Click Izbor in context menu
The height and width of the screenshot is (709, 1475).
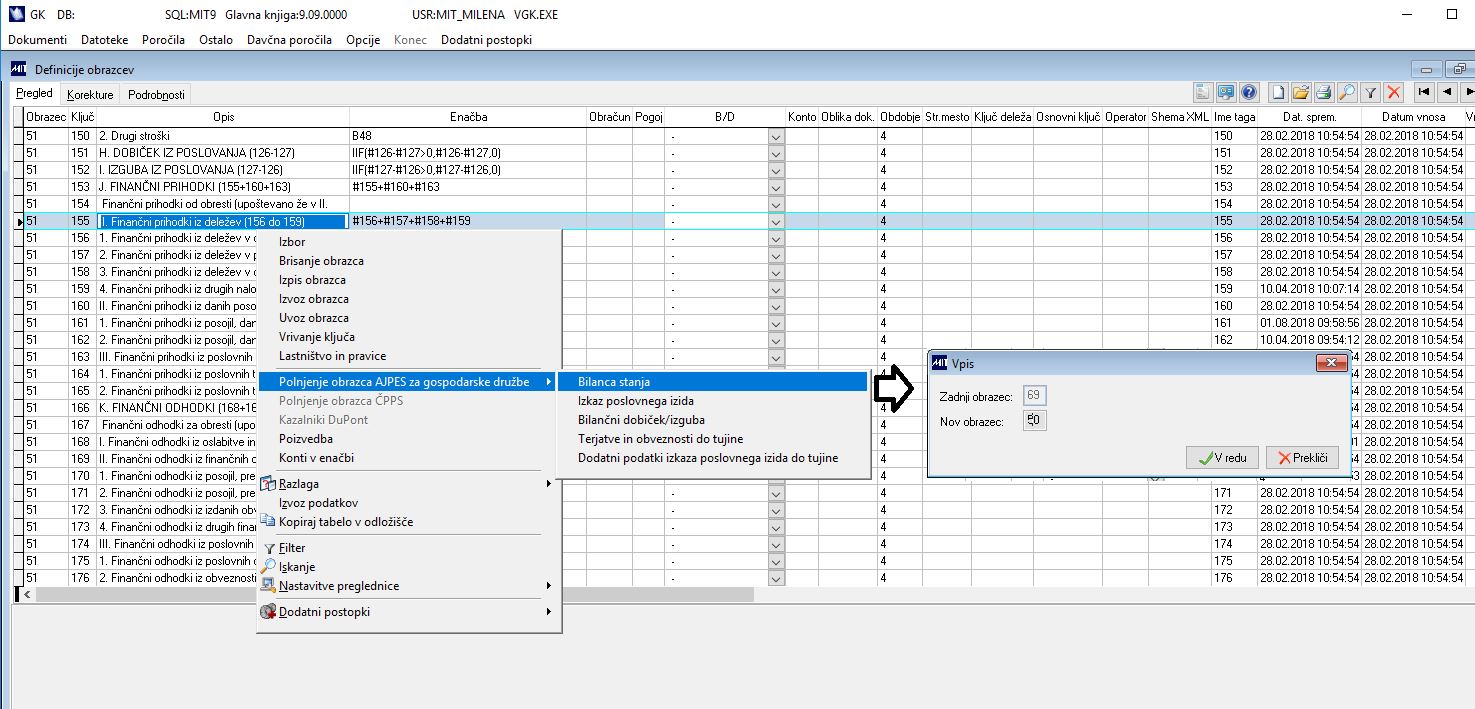point(408,242)
